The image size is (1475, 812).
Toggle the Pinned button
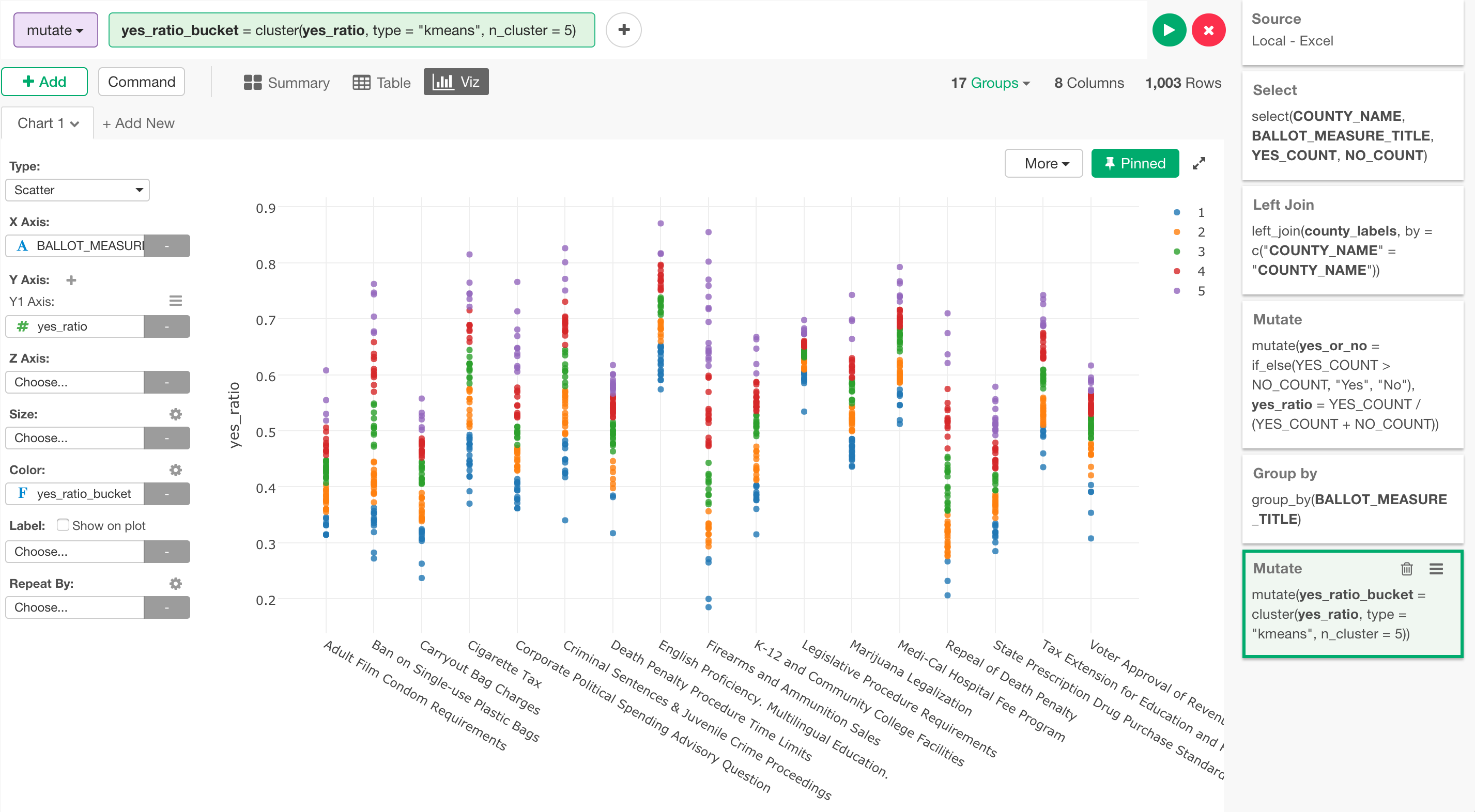[1134, 164]
